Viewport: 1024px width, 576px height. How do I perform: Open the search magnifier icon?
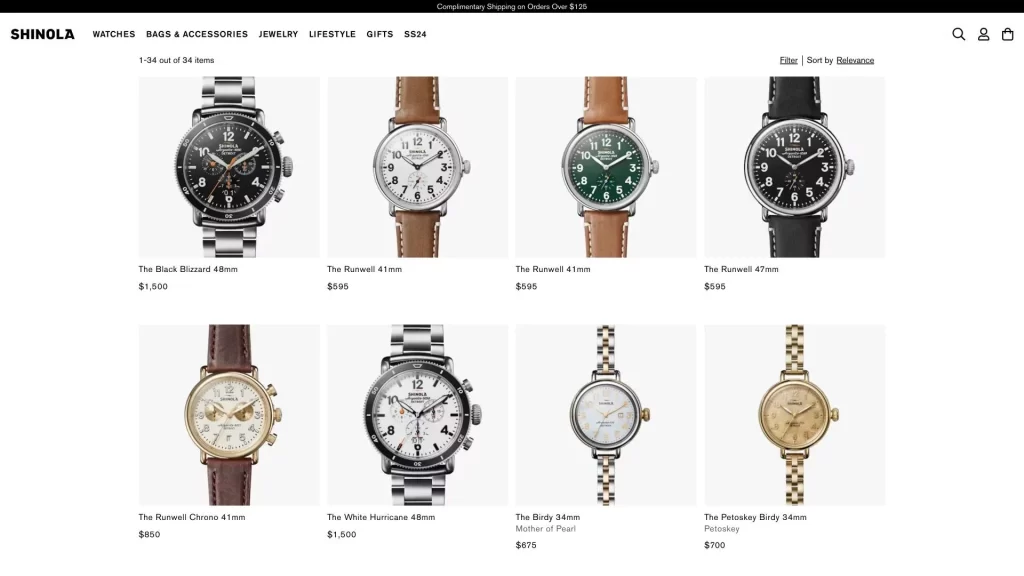(958, 34)
